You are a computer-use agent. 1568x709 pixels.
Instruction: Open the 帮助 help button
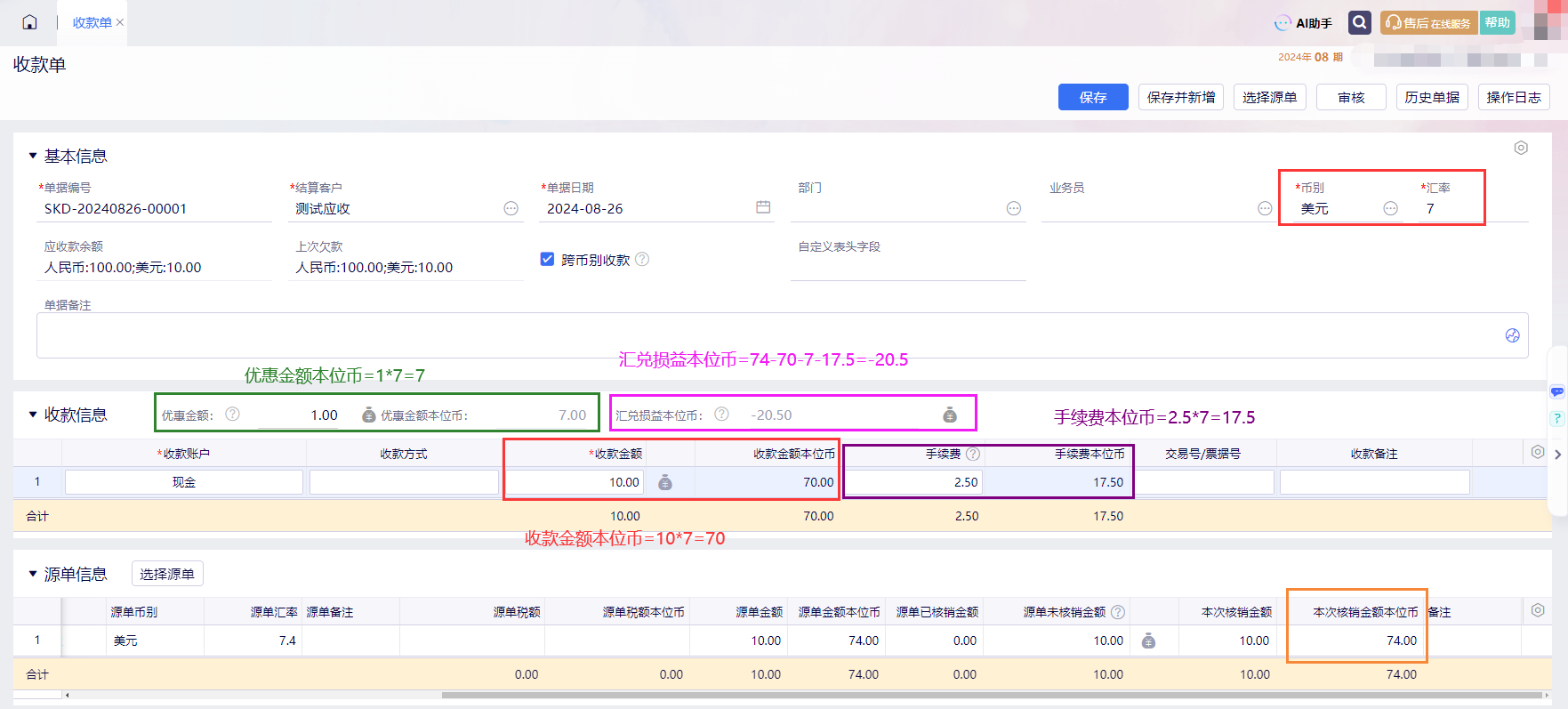(x=1497, y=23)
